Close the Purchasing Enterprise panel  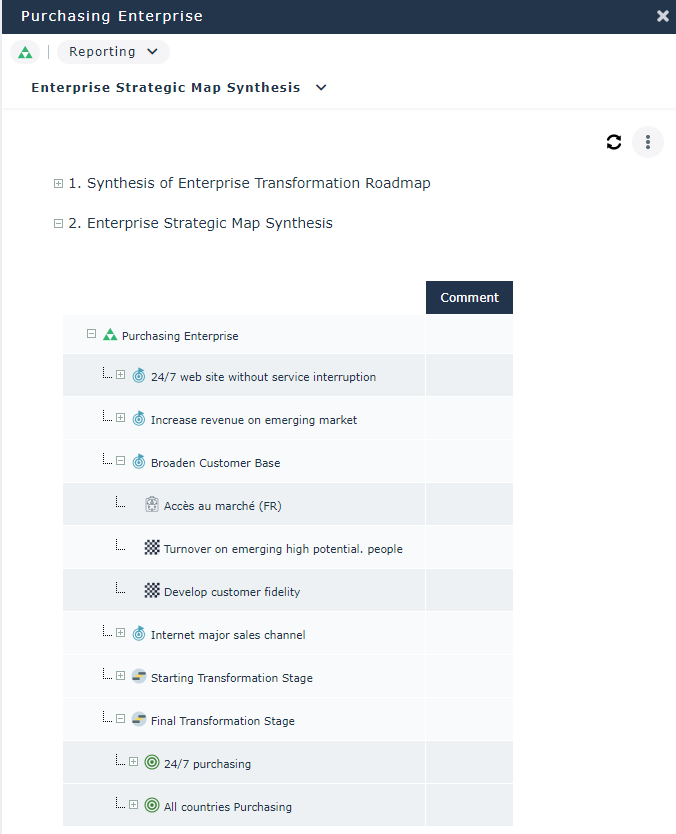pyautogui.click(x=662, y=16)
